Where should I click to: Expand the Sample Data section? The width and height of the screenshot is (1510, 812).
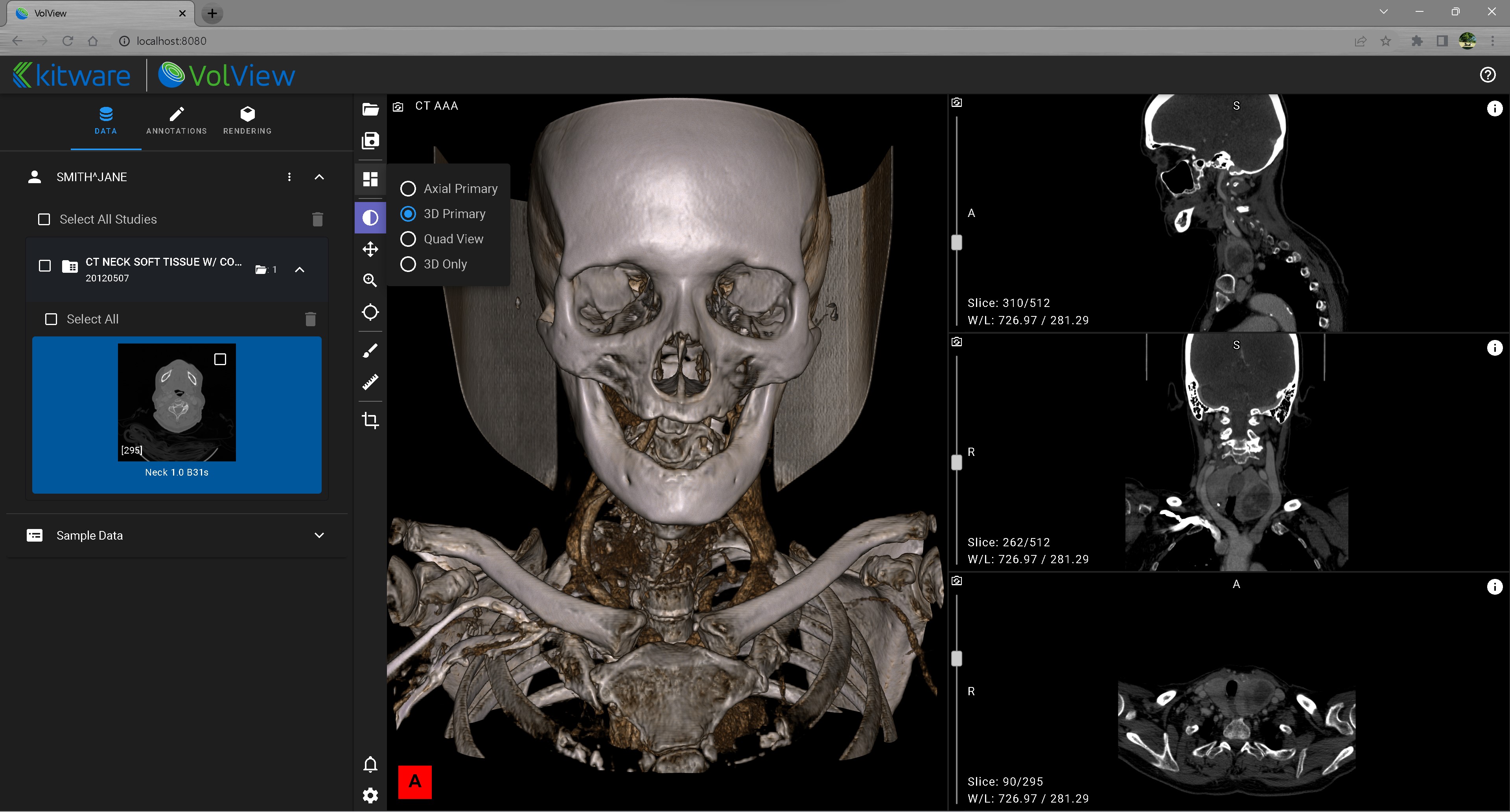coord(319,535)
